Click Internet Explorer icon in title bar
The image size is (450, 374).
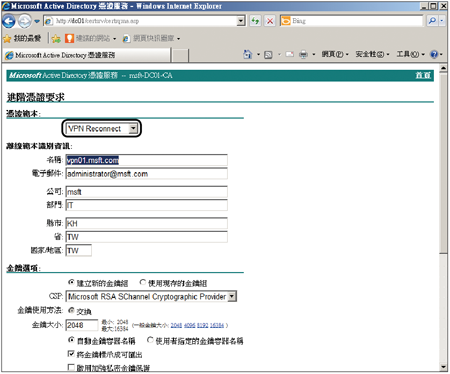(x=6, y=6)
